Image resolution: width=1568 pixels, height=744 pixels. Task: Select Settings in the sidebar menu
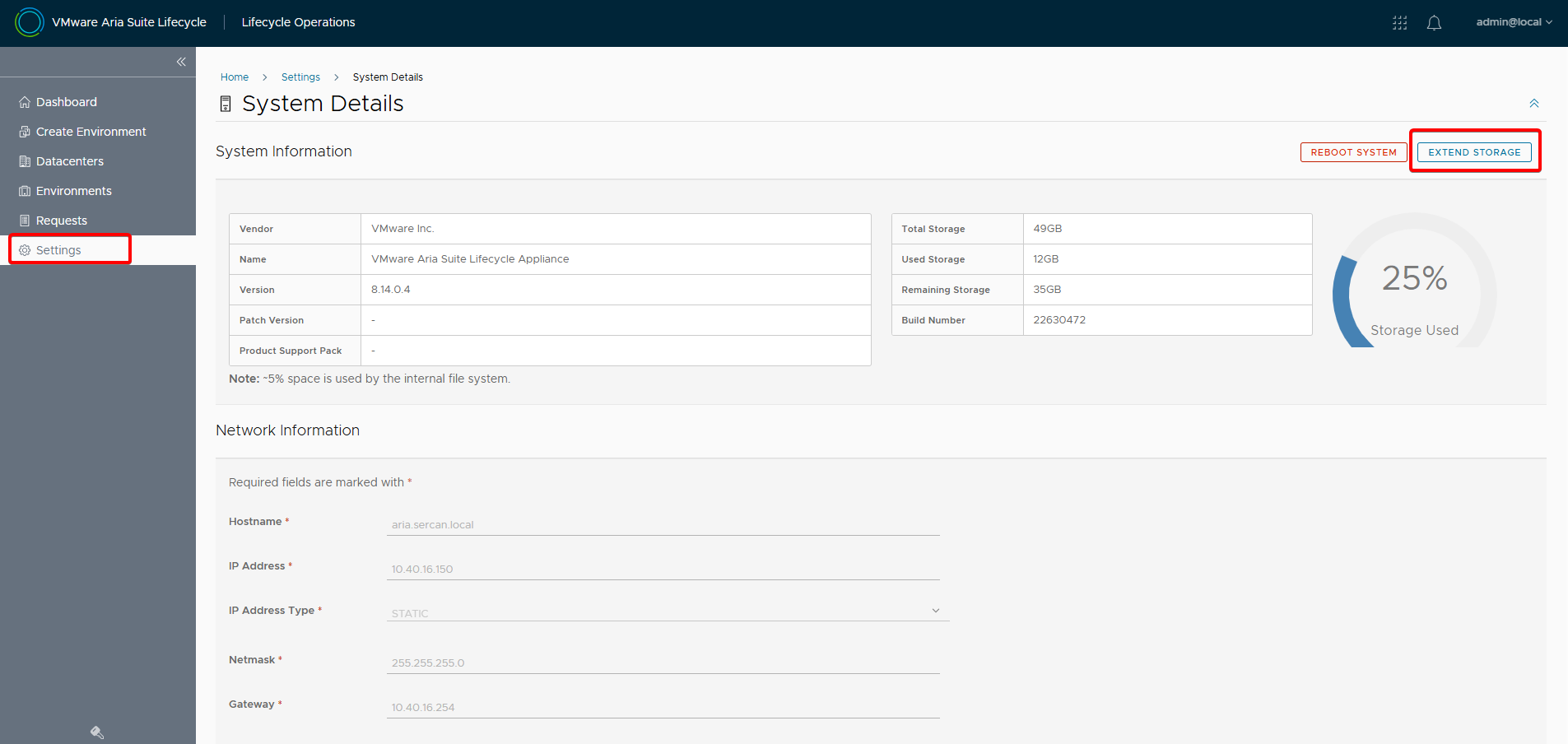tap(58, 250)
